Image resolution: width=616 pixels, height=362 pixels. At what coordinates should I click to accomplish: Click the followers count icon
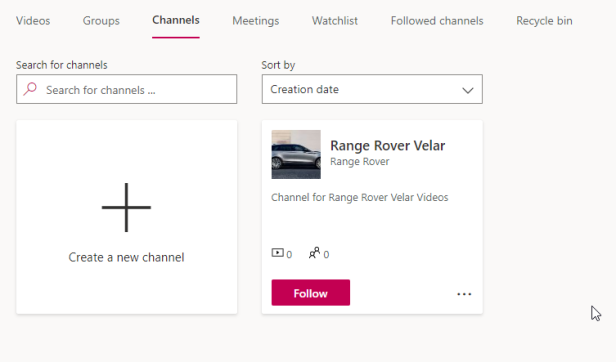coord(314,253)
